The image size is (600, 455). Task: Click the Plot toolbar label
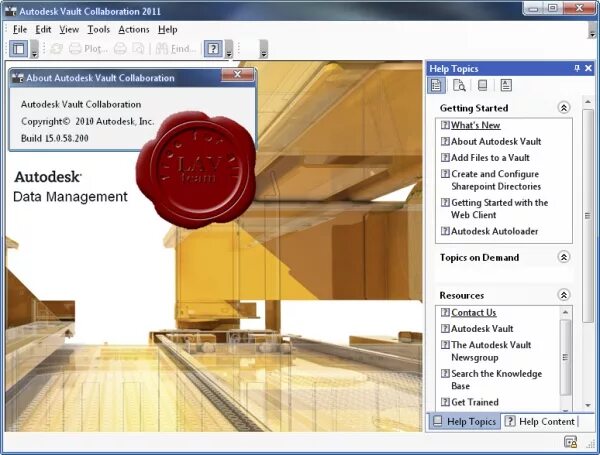point(95,49)
